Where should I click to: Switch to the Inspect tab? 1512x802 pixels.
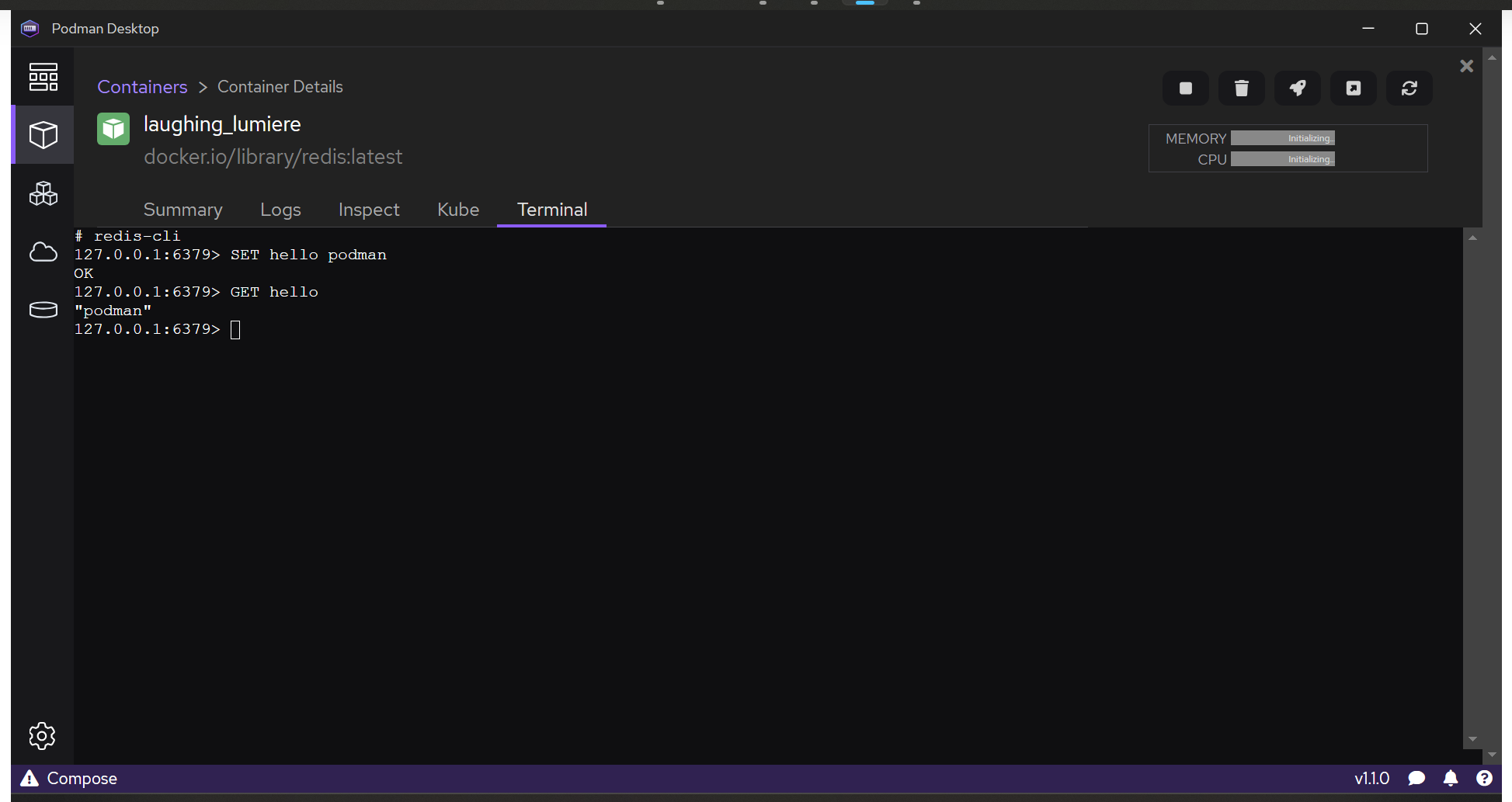tap(369, 210)
